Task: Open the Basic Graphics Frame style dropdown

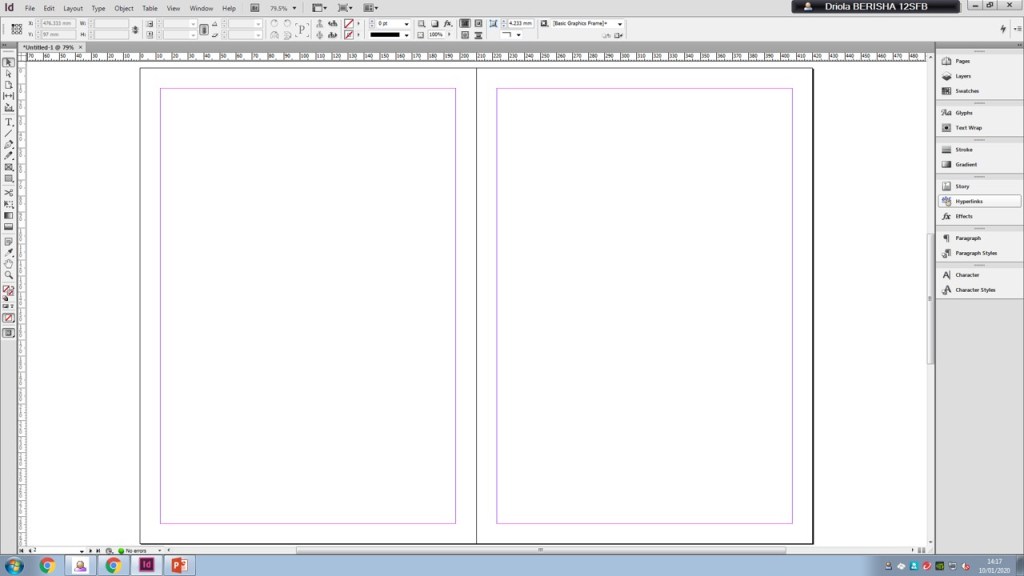Action: (x=620, y=23)
